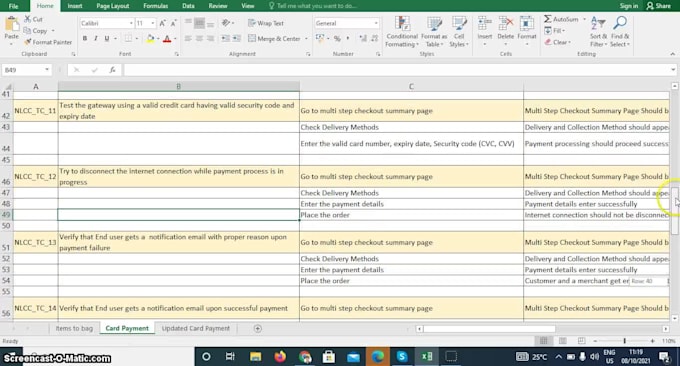This screenshot has width=680, height=366.
Task: Toggle Wrap Text
Action: click(x=266, y=23)
